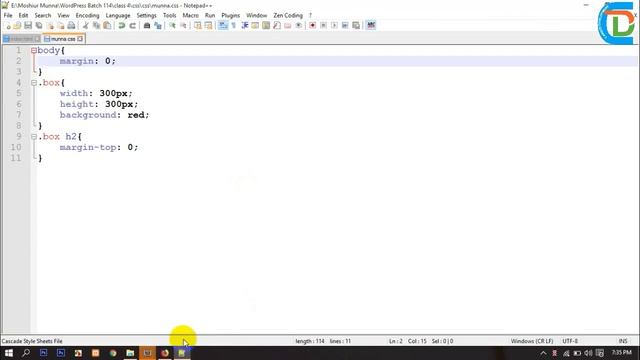Image resolution: width=640 pixels, height=360 pixels.
Task: Click Save Recorded Macro icon
Action: tap(356, 26)
